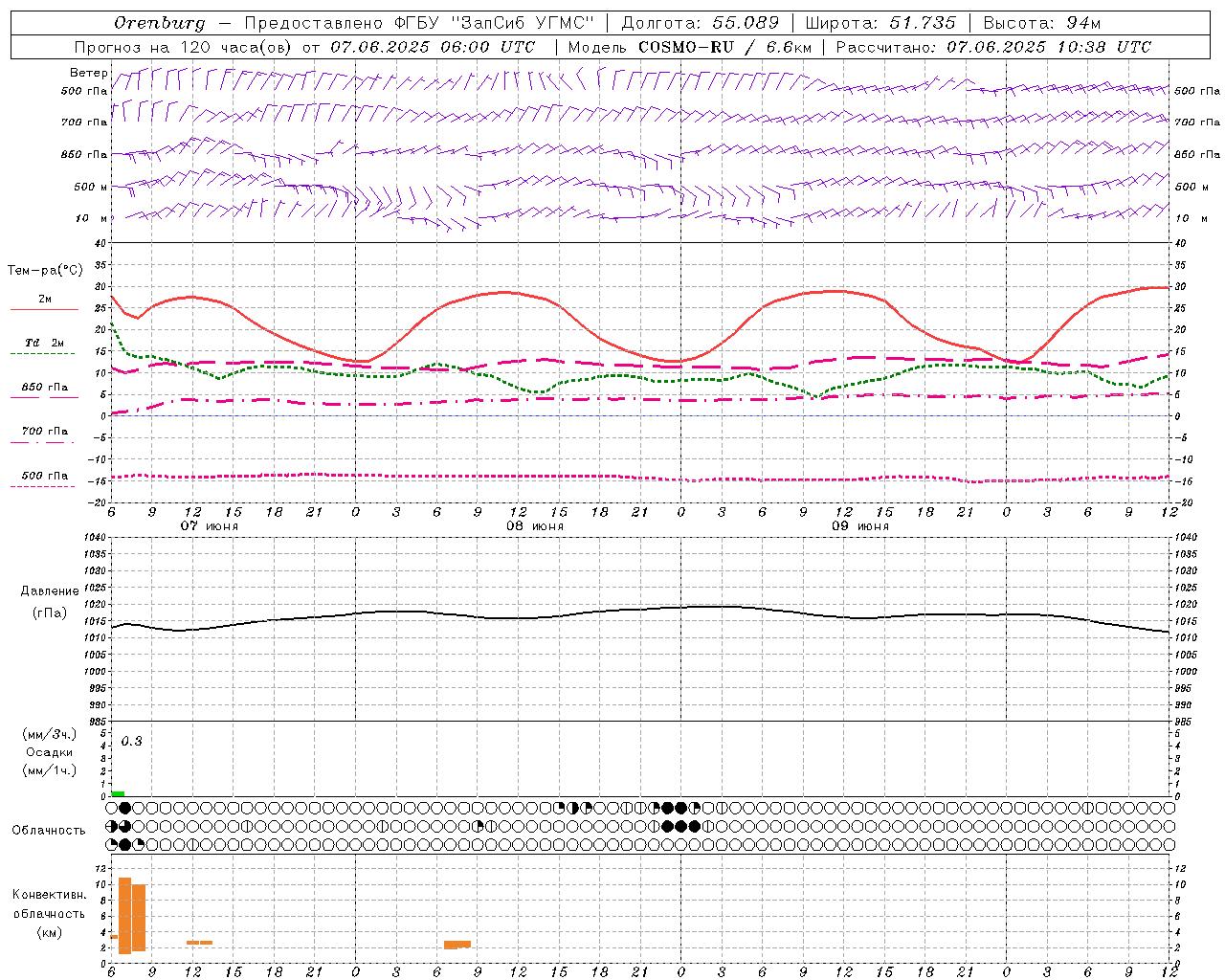The image size is (1225, 980).
Task: Click the "Широта: 51.735" header field
Action: 880,23
